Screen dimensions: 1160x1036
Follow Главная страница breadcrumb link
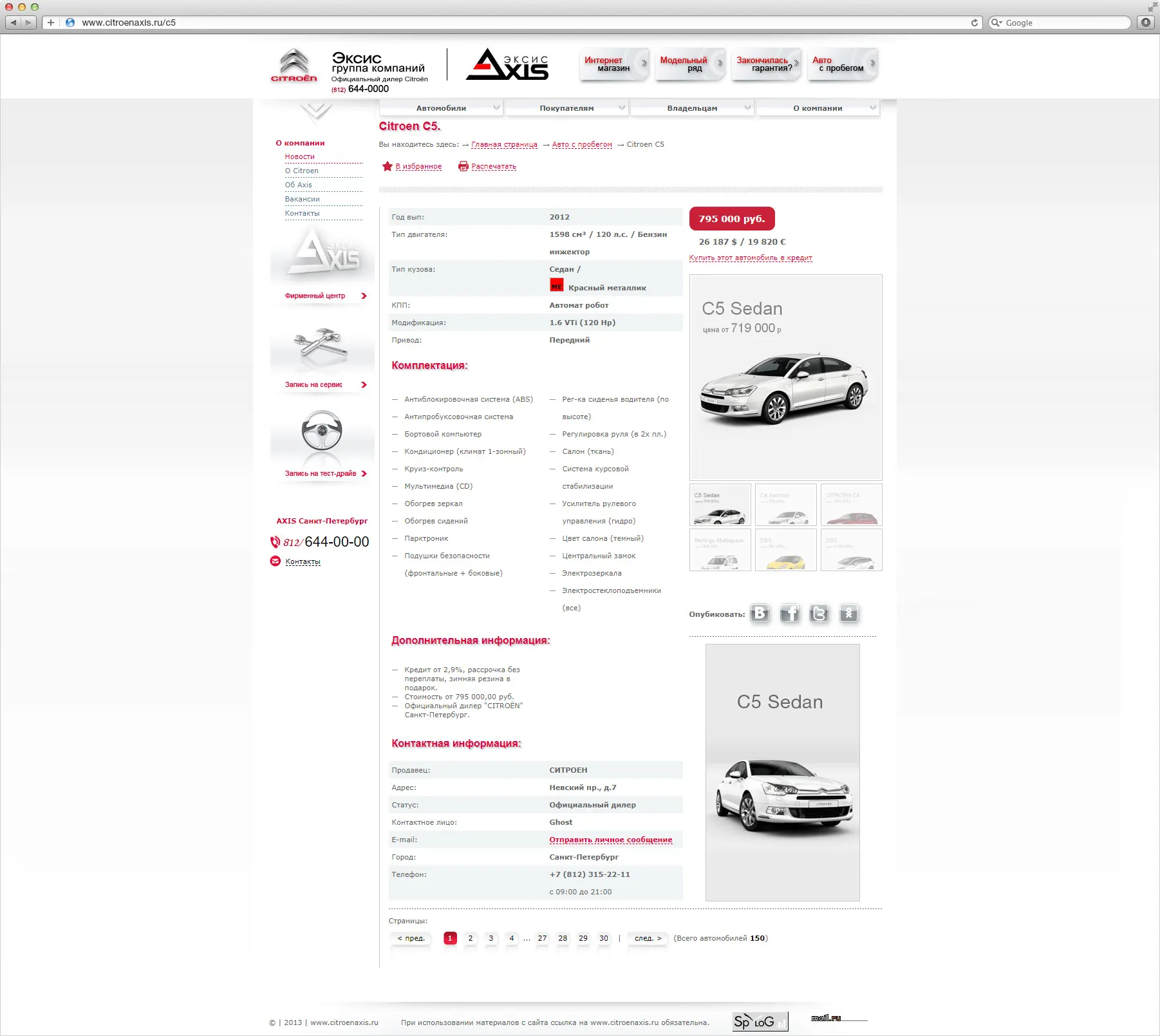(x=504, y=144)
